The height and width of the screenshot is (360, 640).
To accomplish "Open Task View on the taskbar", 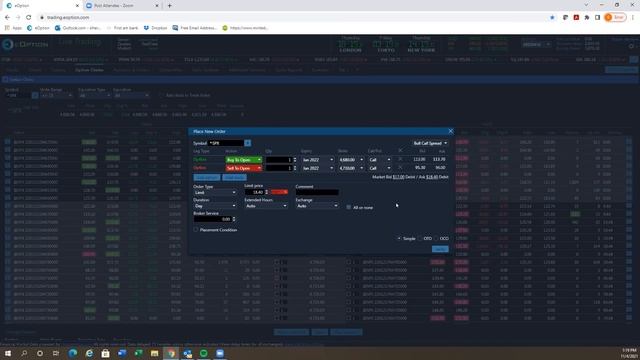I will (56, 353).
